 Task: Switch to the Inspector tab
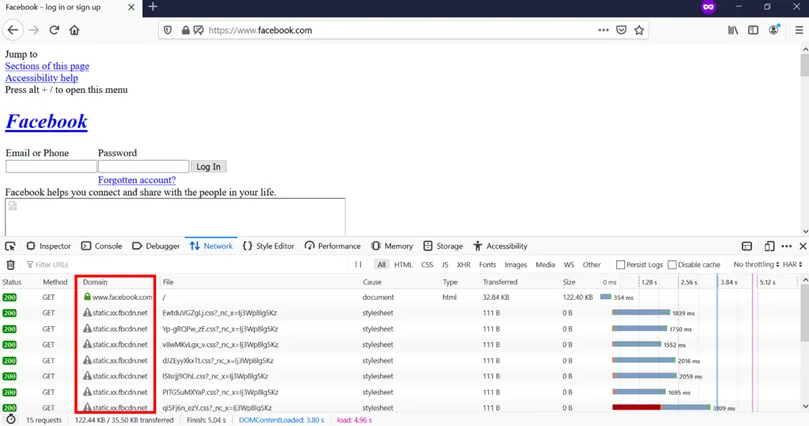click(48, 246)
